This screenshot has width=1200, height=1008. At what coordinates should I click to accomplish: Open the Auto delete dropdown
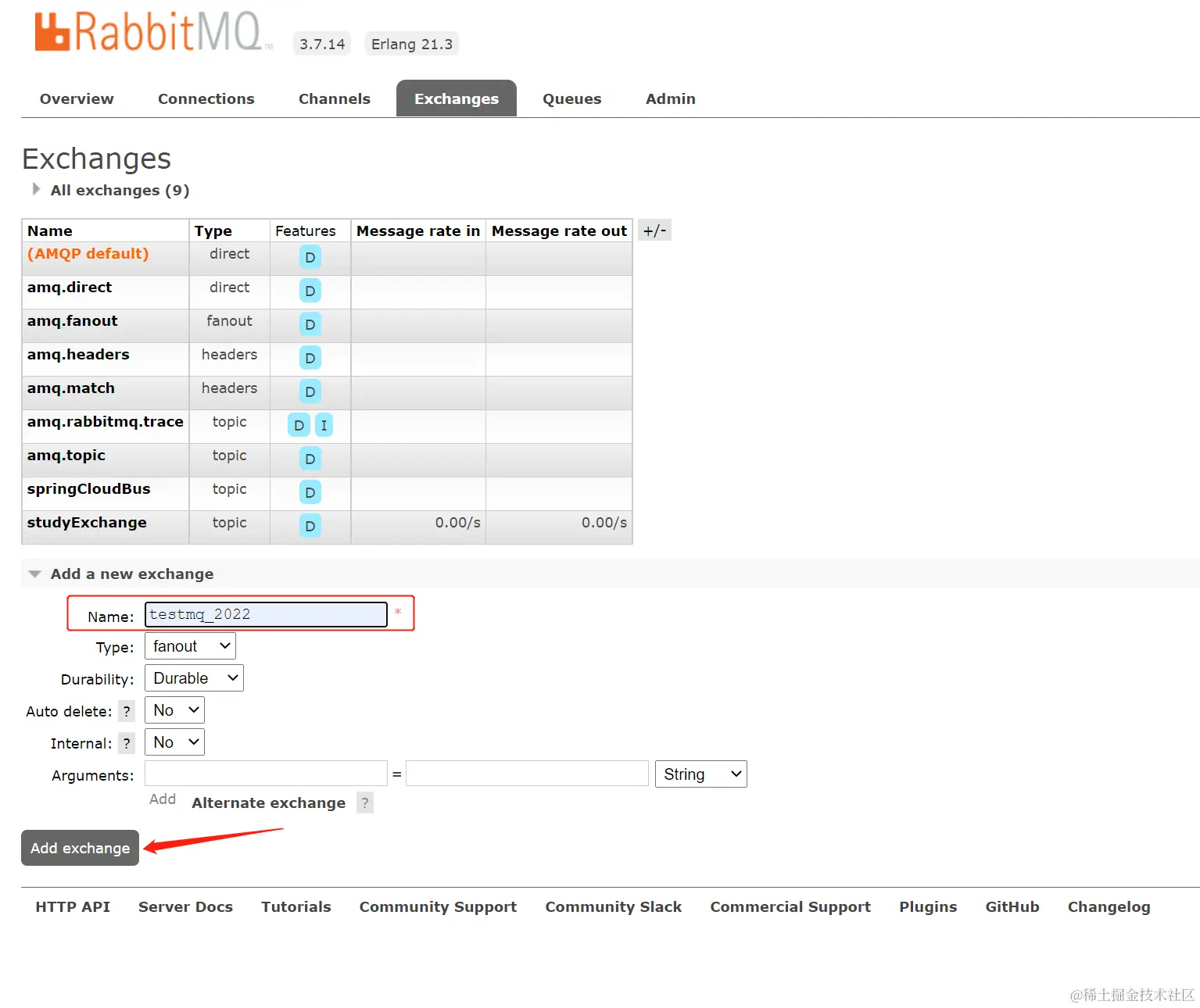coord(174,710)
